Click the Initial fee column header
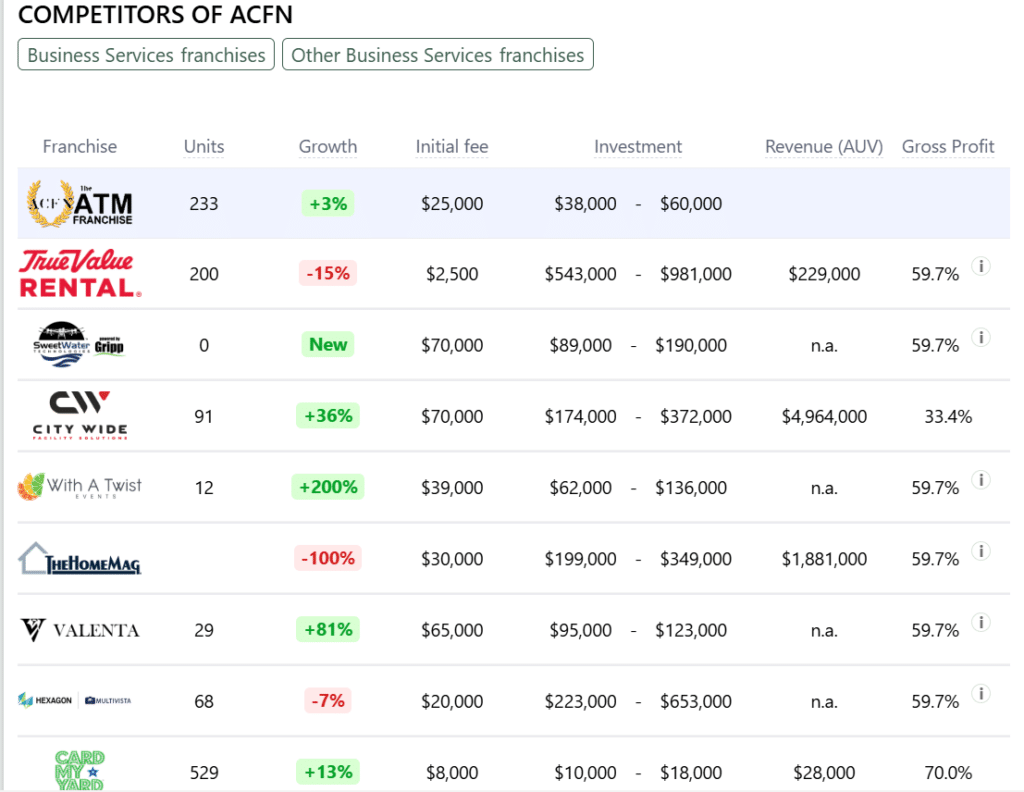 coord(452,146)
